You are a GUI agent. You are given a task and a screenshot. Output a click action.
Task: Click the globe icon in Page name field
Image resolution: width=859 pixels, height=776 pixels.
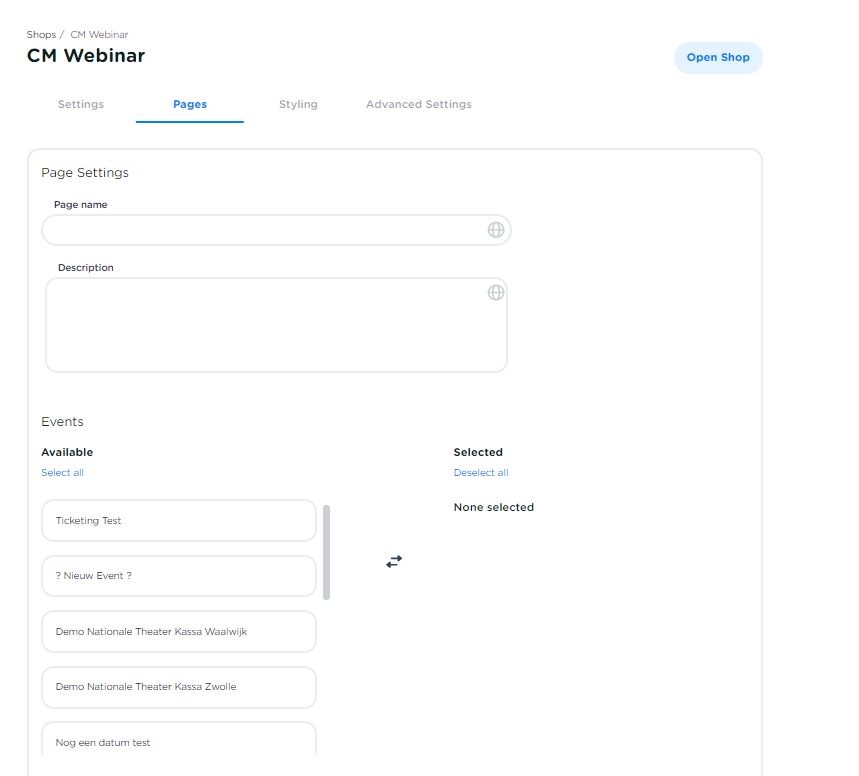pyautogui.click(x=495, y=230)
